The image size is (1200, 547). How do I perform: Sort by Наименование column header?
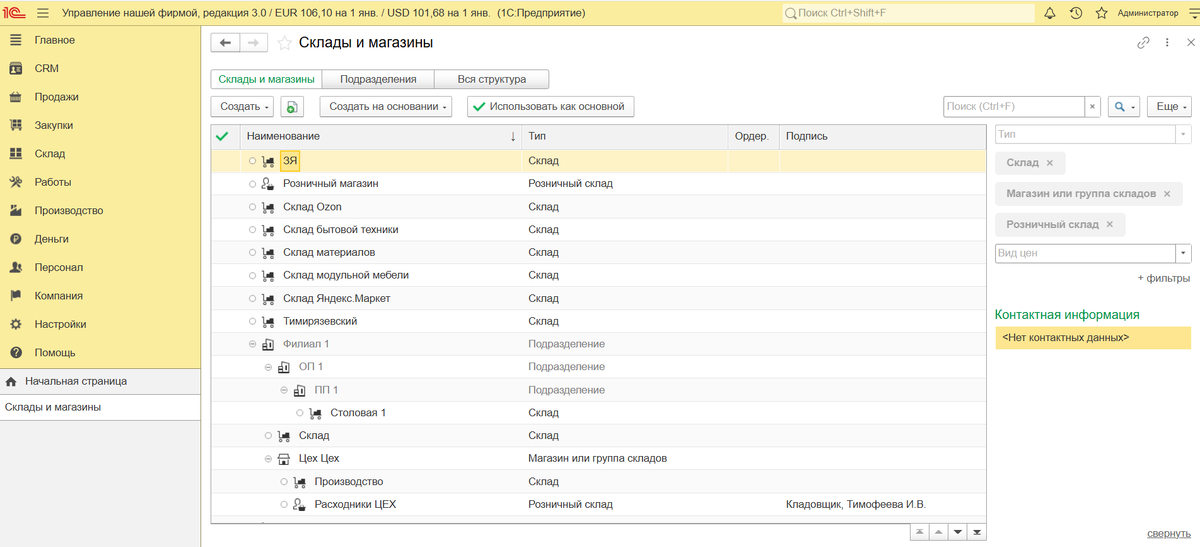(381, 136)
